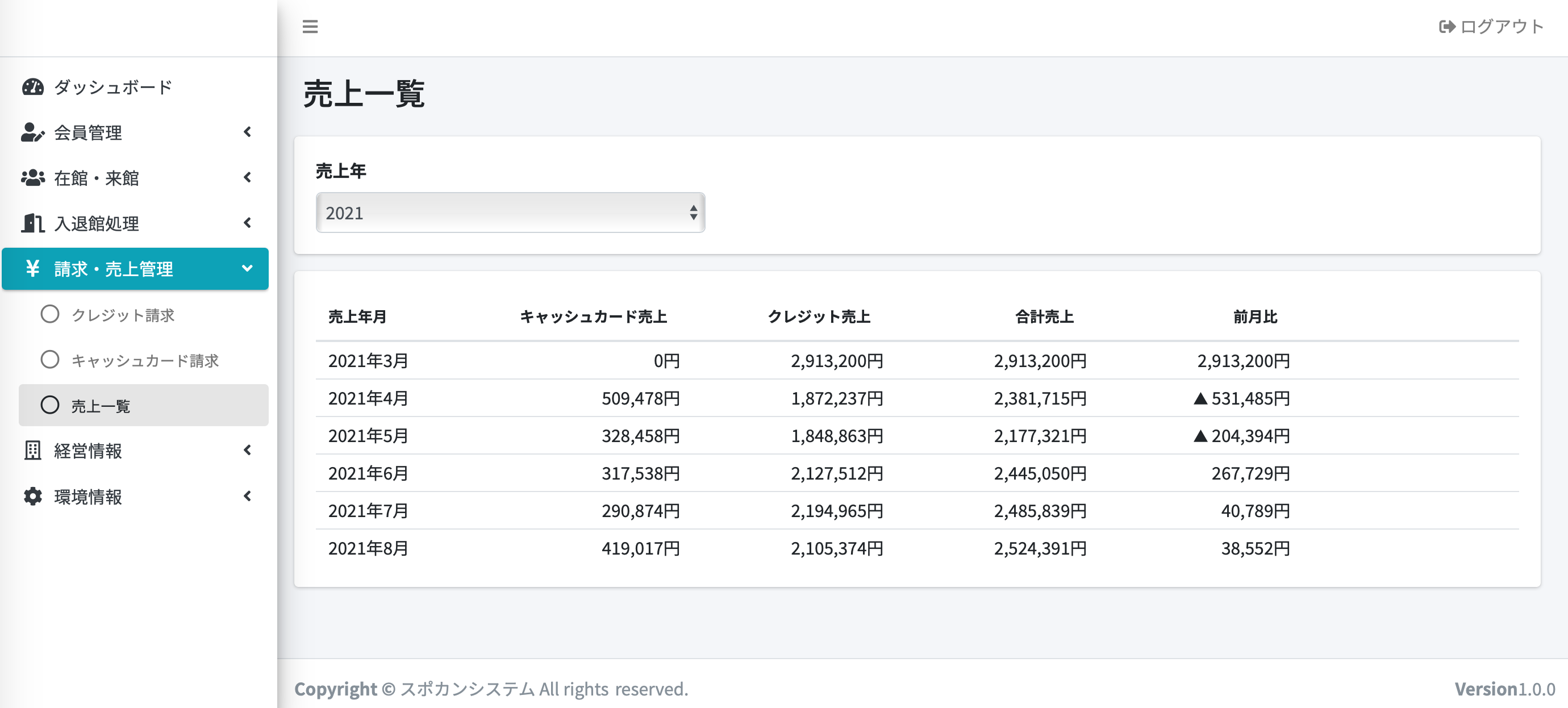
Task: Toggle the hamburger sidebar menu icon
Action: click(x=310, y=26)
